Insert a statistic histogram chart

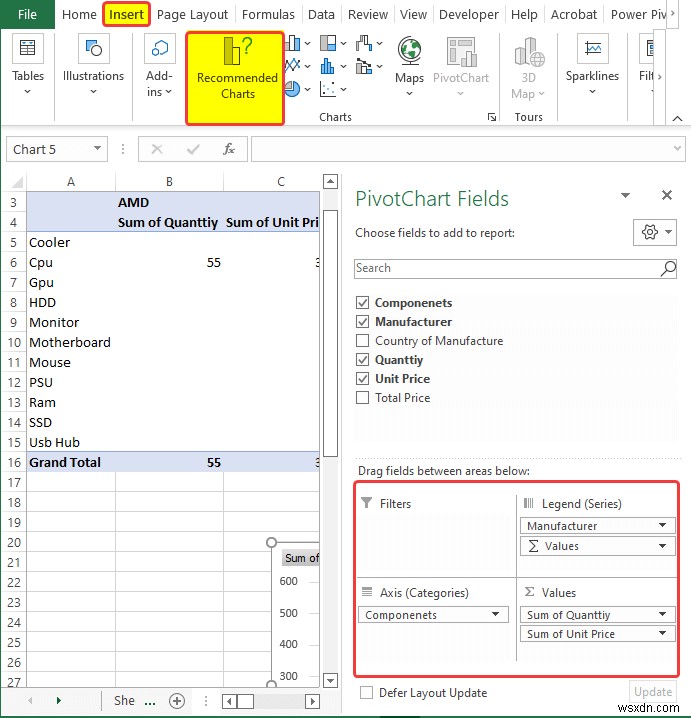(328, 66)
